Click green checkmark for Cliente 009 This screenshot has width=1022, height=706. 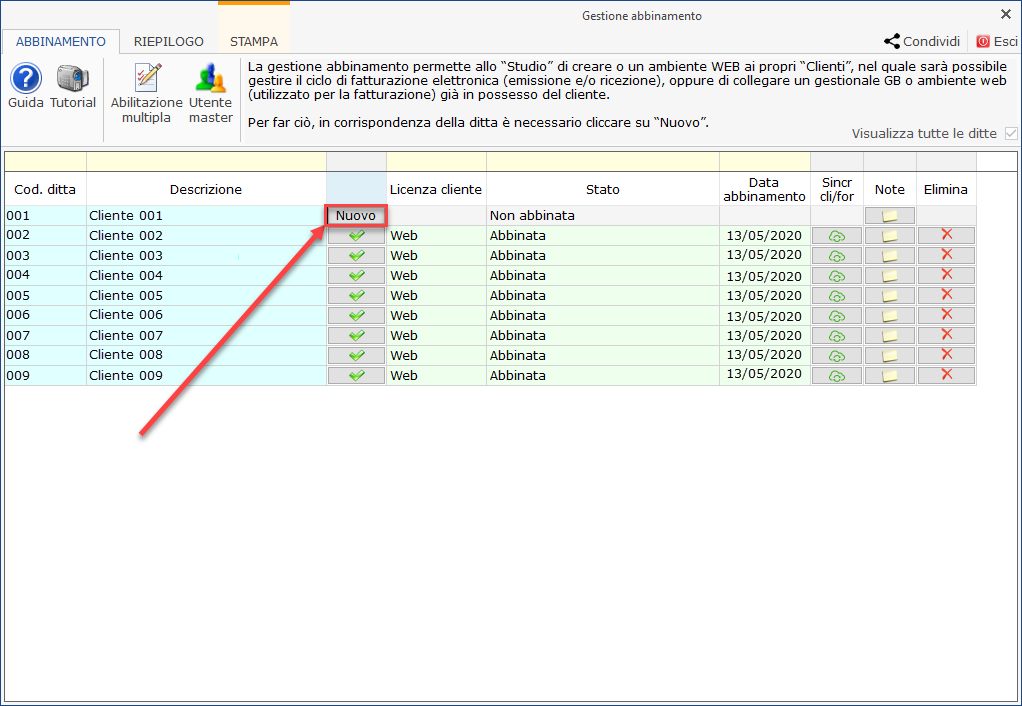pyautogui.click(x=357, y=375)
